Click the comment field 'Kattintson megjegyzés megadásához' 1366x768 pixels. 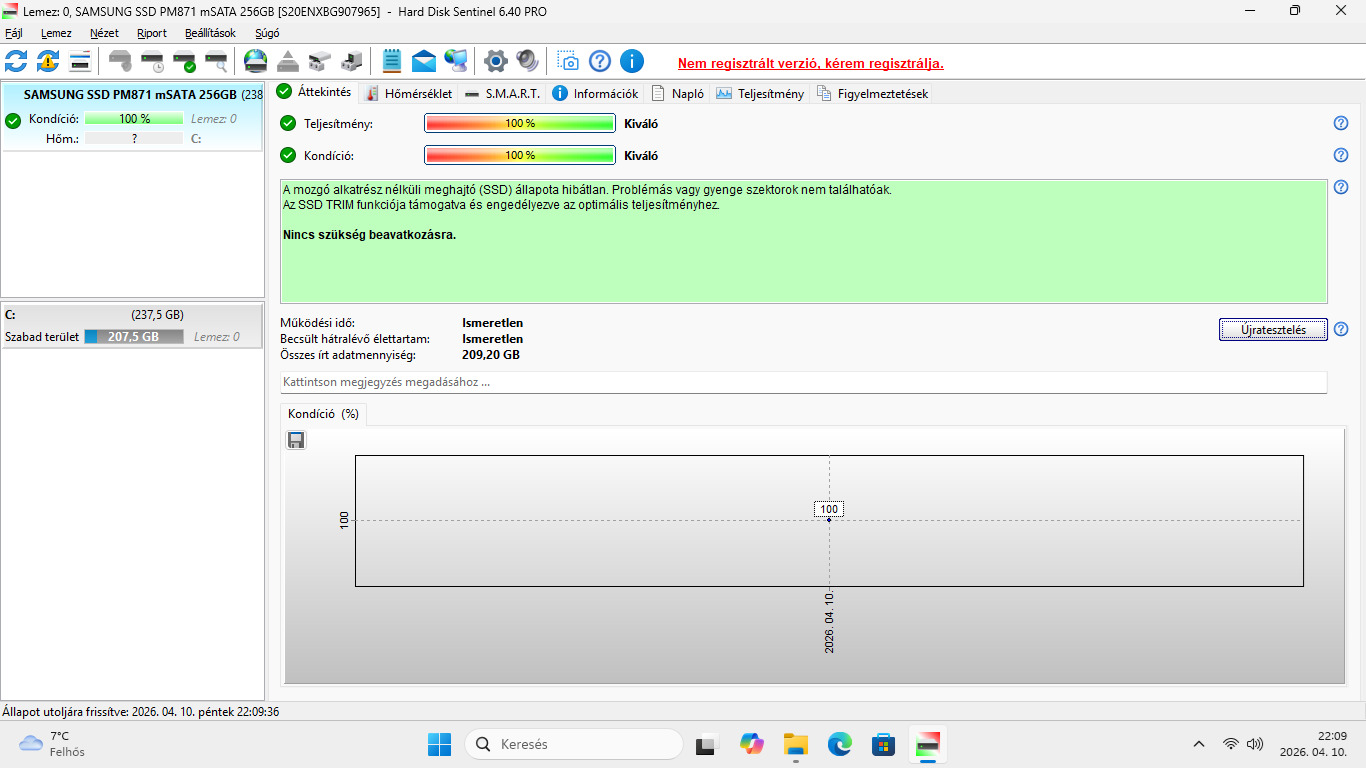[x=804, y=382]
